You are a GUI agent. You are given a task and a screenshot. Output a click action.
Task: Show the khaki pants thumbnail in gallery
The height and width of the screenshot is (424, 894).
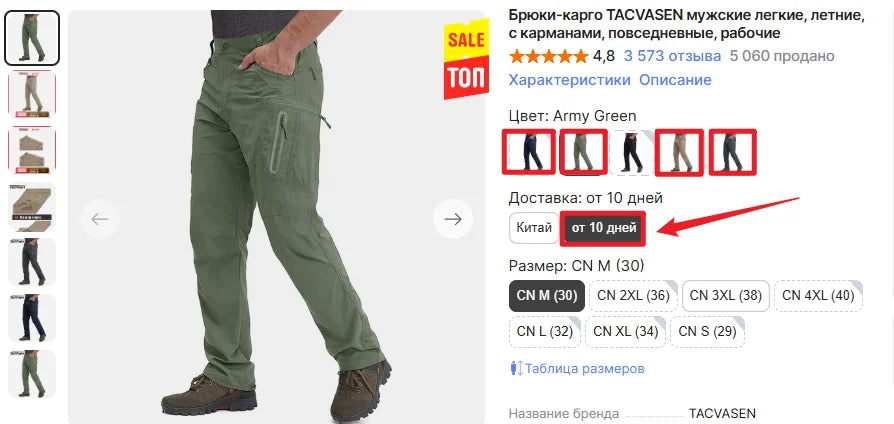[x=32, y=93]
